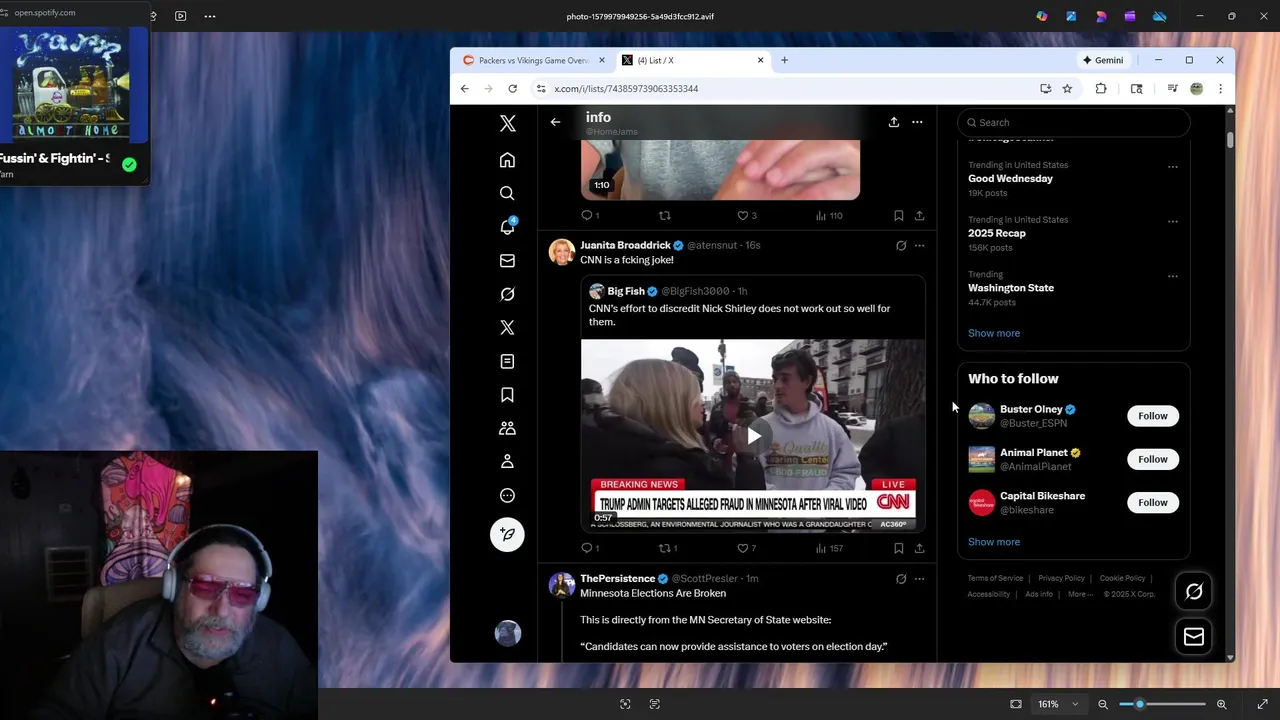Click the Chrome address bar URL
This screenshot has width=1280, height=720.
coord(626,89)
